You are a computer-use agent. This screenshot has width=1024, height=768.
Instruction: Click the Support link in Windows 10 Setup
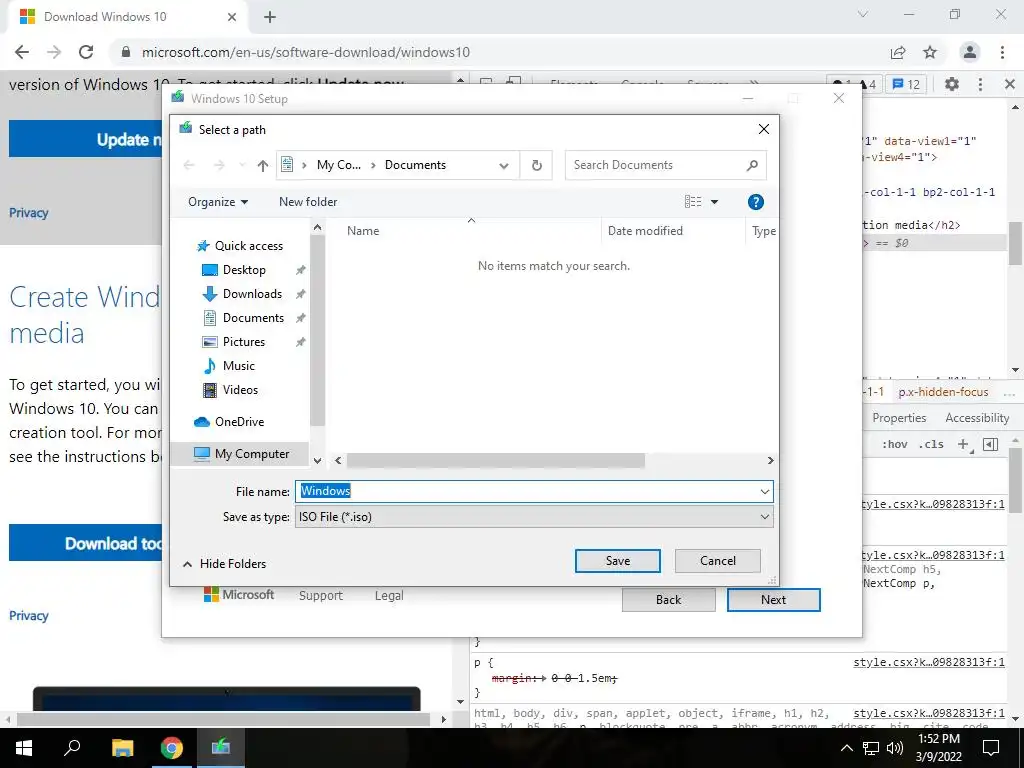[x=321, y=596]
